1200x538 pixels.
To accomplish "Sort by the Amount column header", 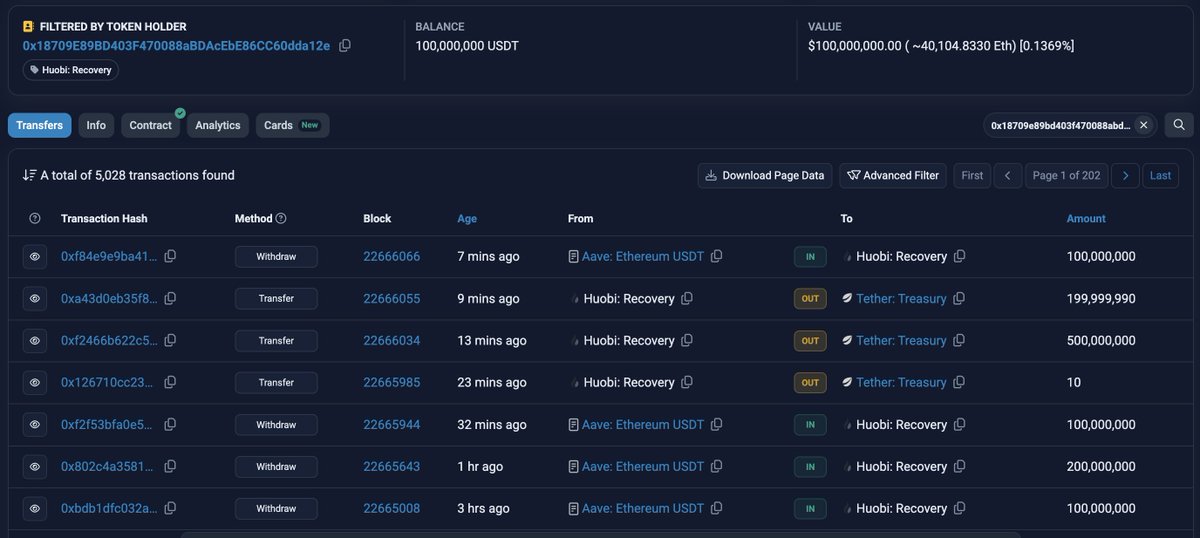I will 1086,218.
